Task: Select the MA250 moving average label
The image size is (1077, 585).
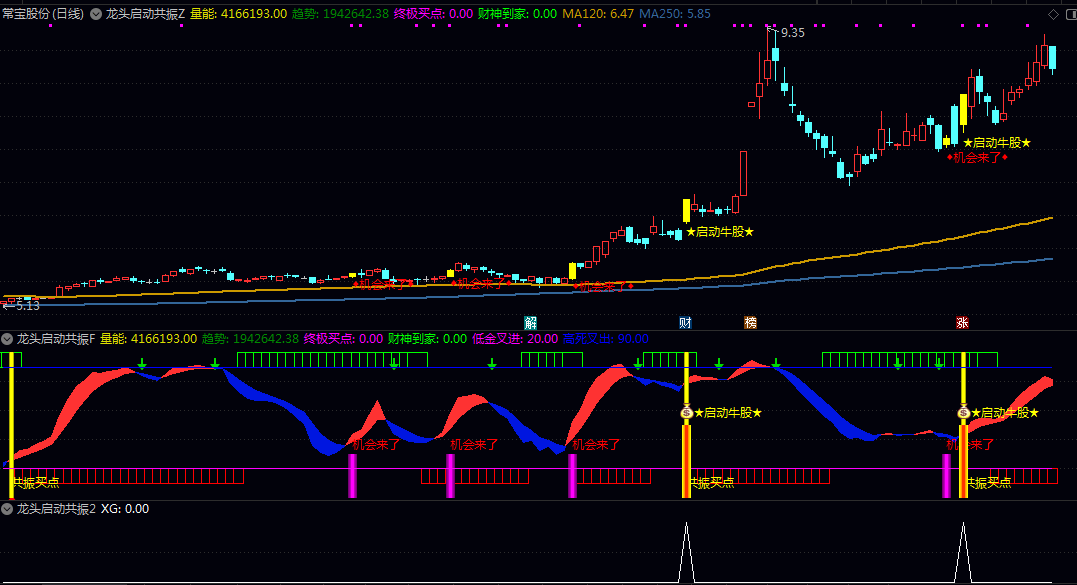Action: (x=675, y=14)
